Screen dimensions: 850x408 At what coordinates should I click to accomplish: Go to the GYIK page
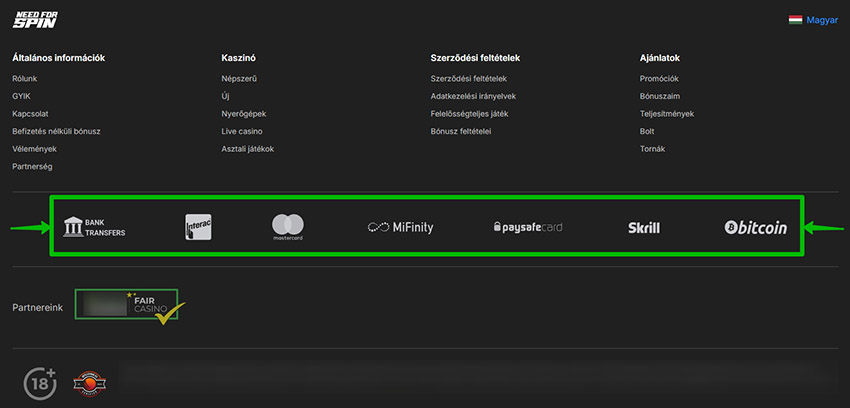(x=22, y=95)
